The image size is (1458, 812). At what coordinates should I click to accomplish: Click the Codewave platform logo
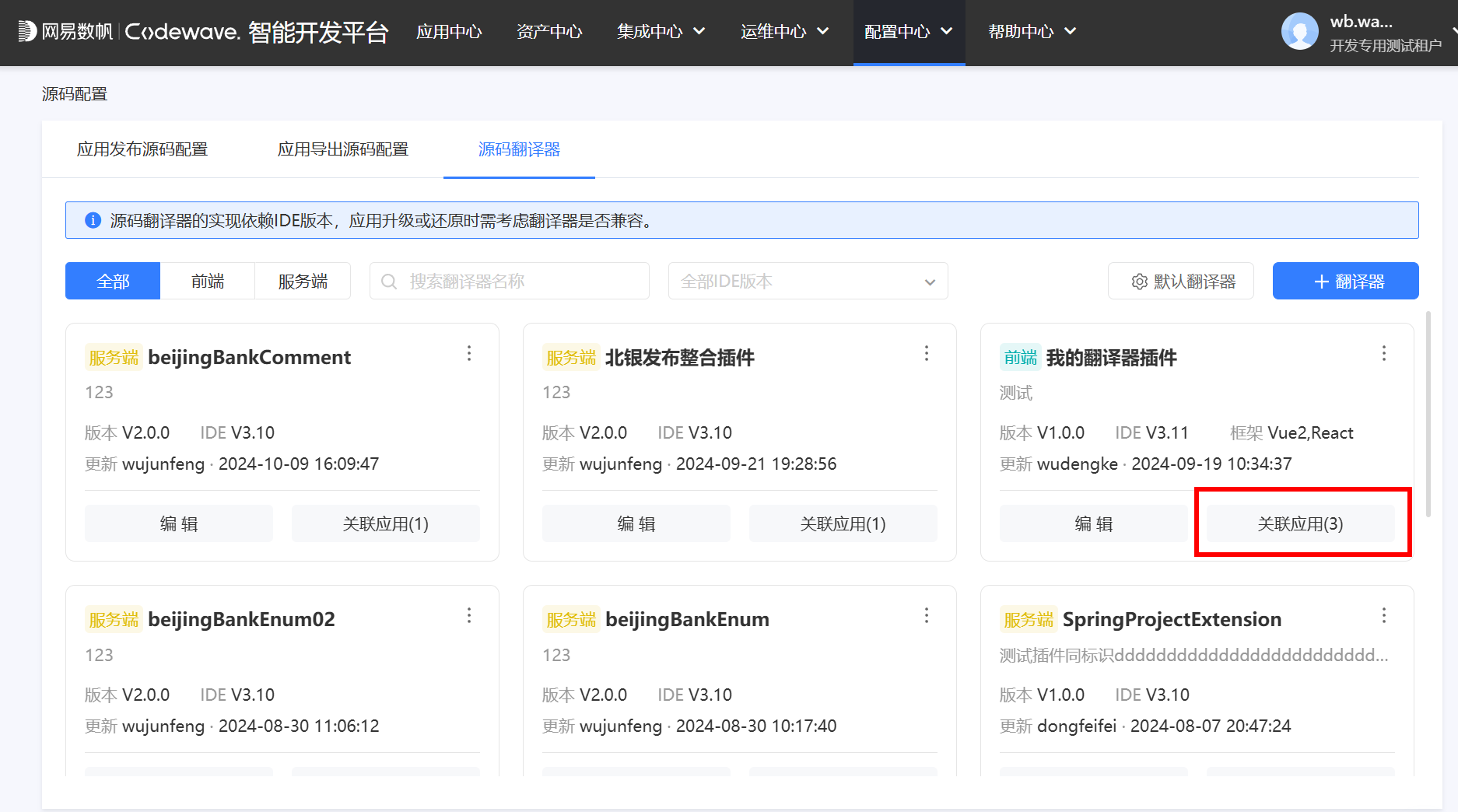pos(203,32)
